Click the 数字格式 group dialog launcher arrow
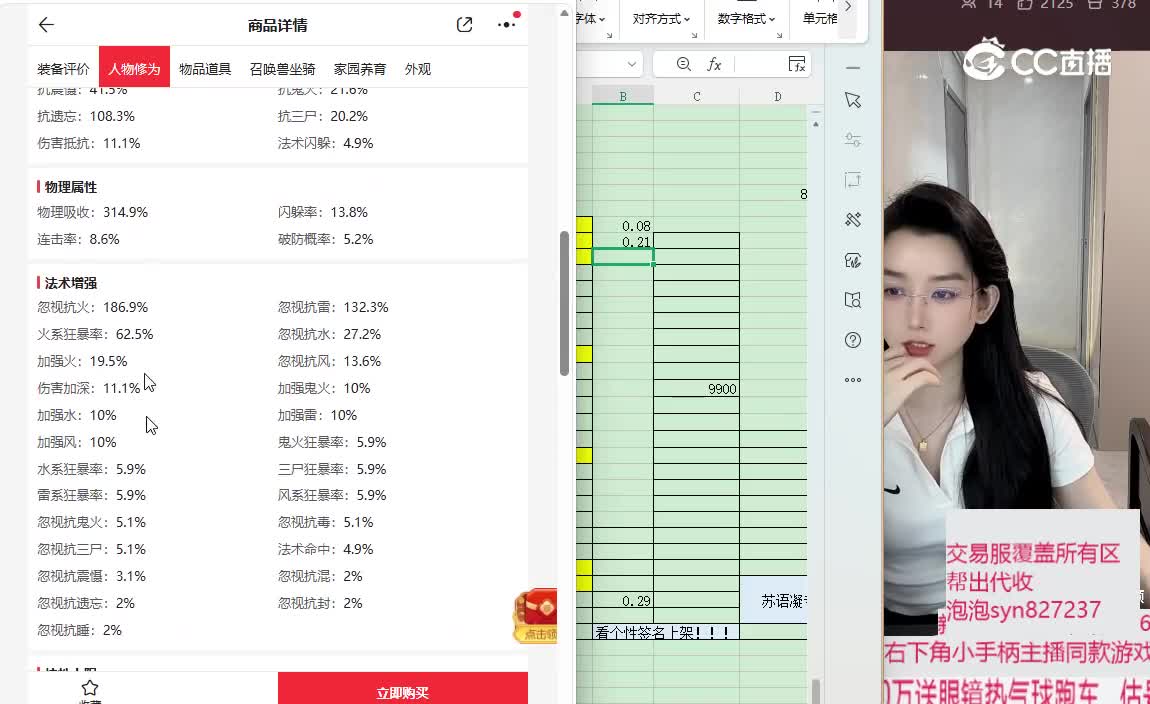 pos(779,35)
